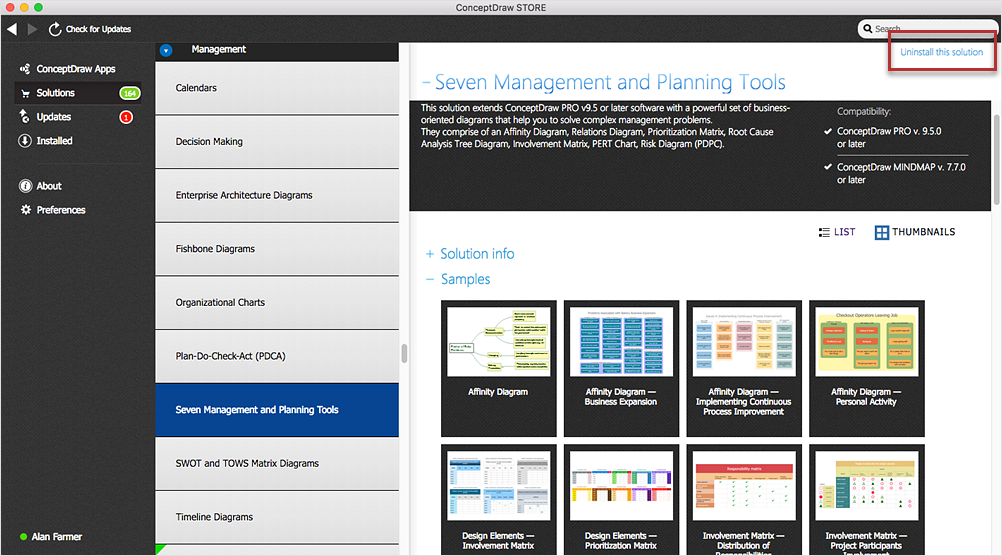Open ConceptDraw Apps from the sidebar icon

pyautogui.click(x=25, y=68)
